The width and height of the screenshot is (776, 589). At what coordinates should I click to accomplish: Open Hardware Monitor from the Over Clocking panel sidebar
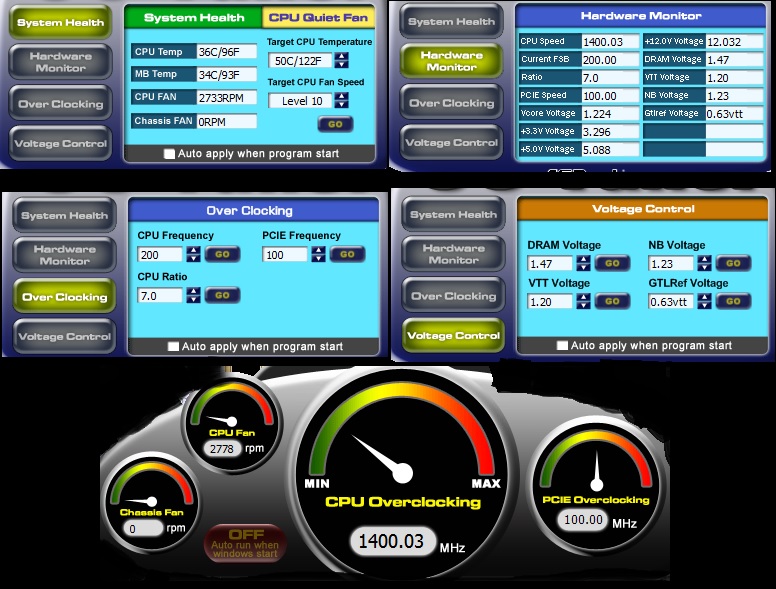click(x=64, y=255)
